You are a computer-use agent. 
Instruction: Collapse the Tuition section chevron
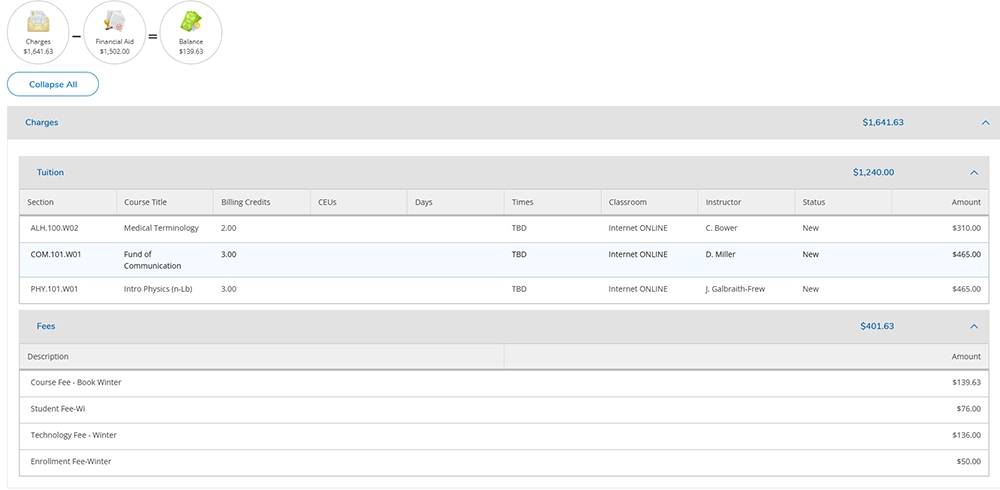974,172
